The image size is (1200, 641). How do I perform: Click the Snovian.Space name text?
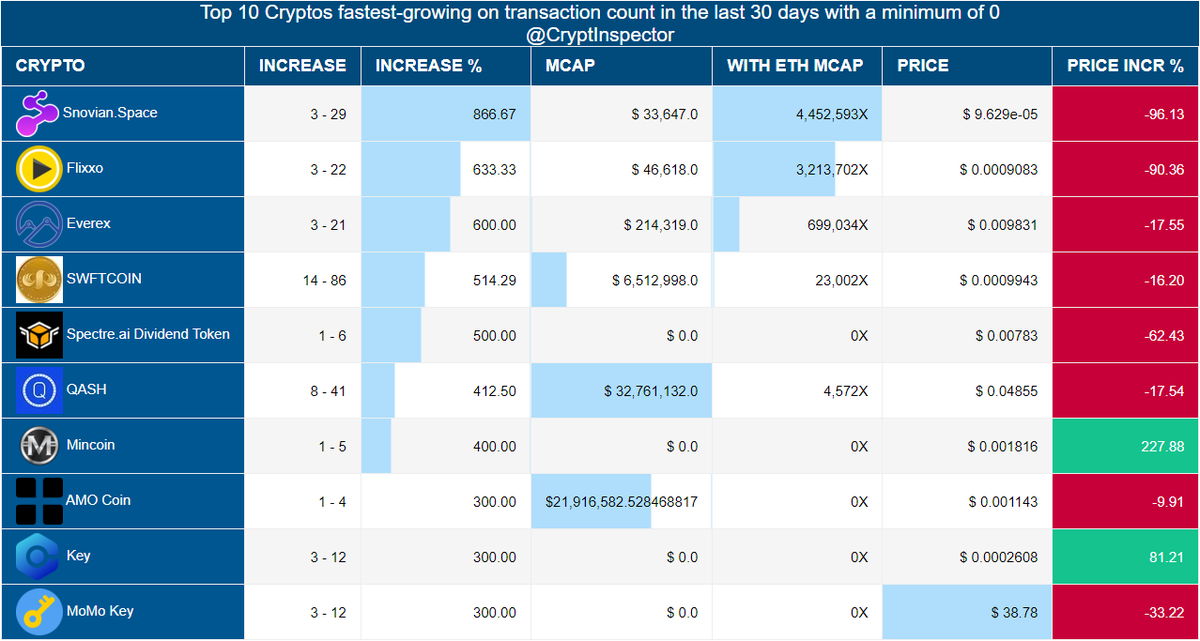112,113
